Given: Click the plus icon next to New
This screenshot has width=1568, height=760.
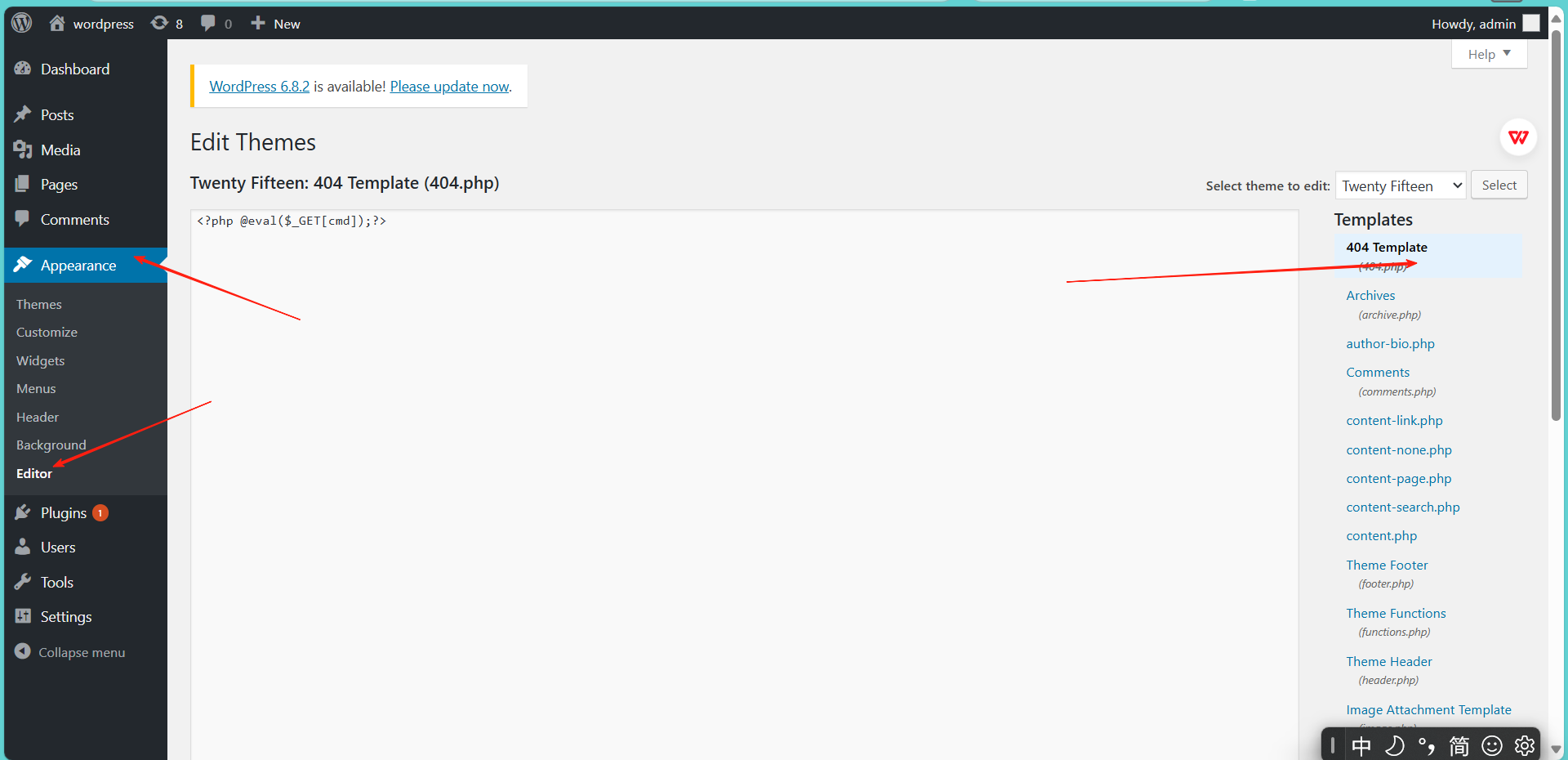Looking at the screenshot, I should pos(258,23).
